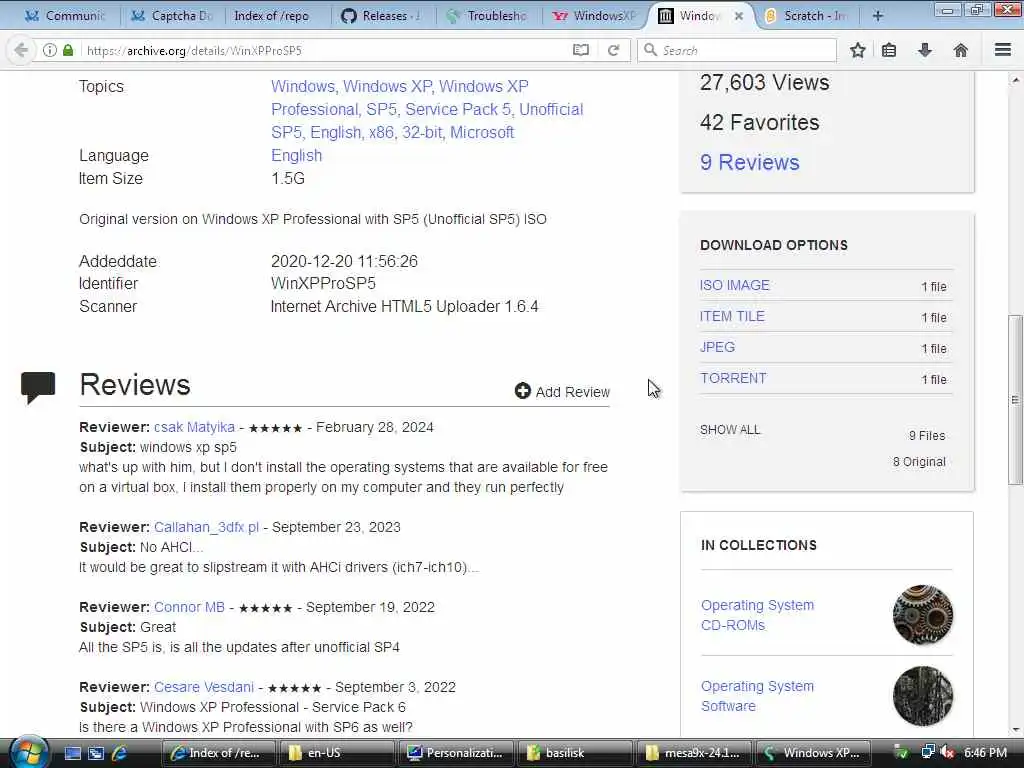The width and height of the screenshot is (1024, 768).
Task: Click the Add Review plus icon
Action: click(522, 391)
